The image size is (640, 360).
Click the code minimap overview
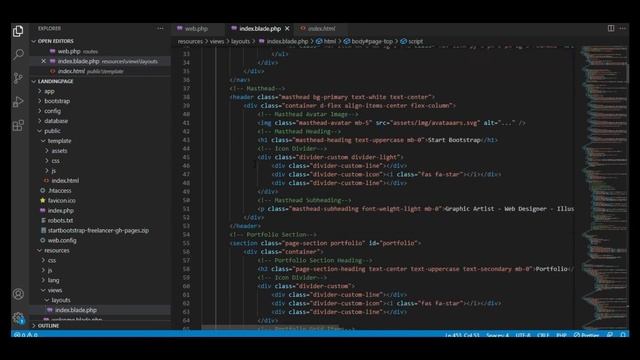[x=605, y=188]
